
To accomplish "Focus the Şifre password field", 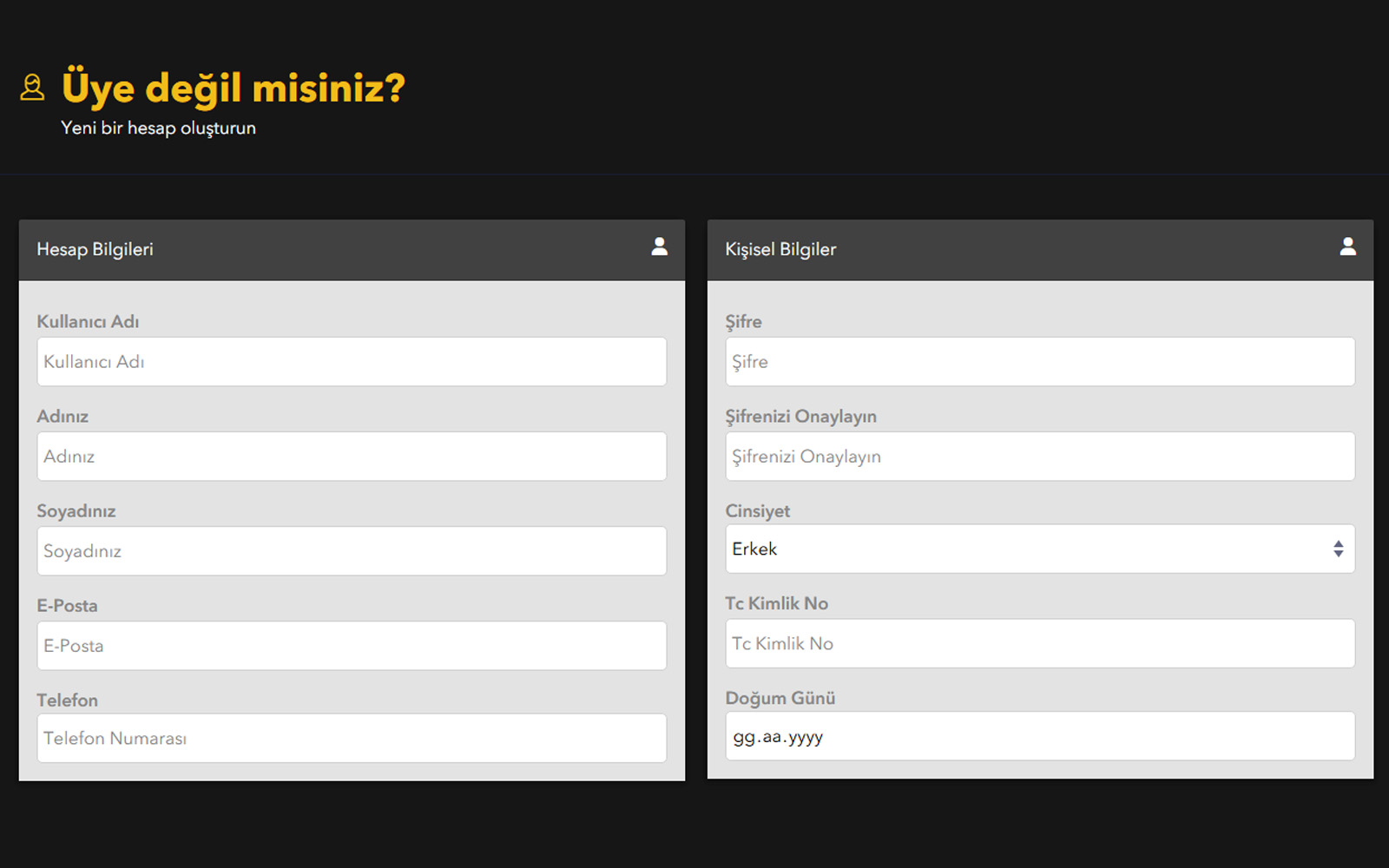I will coord(1039,362).
